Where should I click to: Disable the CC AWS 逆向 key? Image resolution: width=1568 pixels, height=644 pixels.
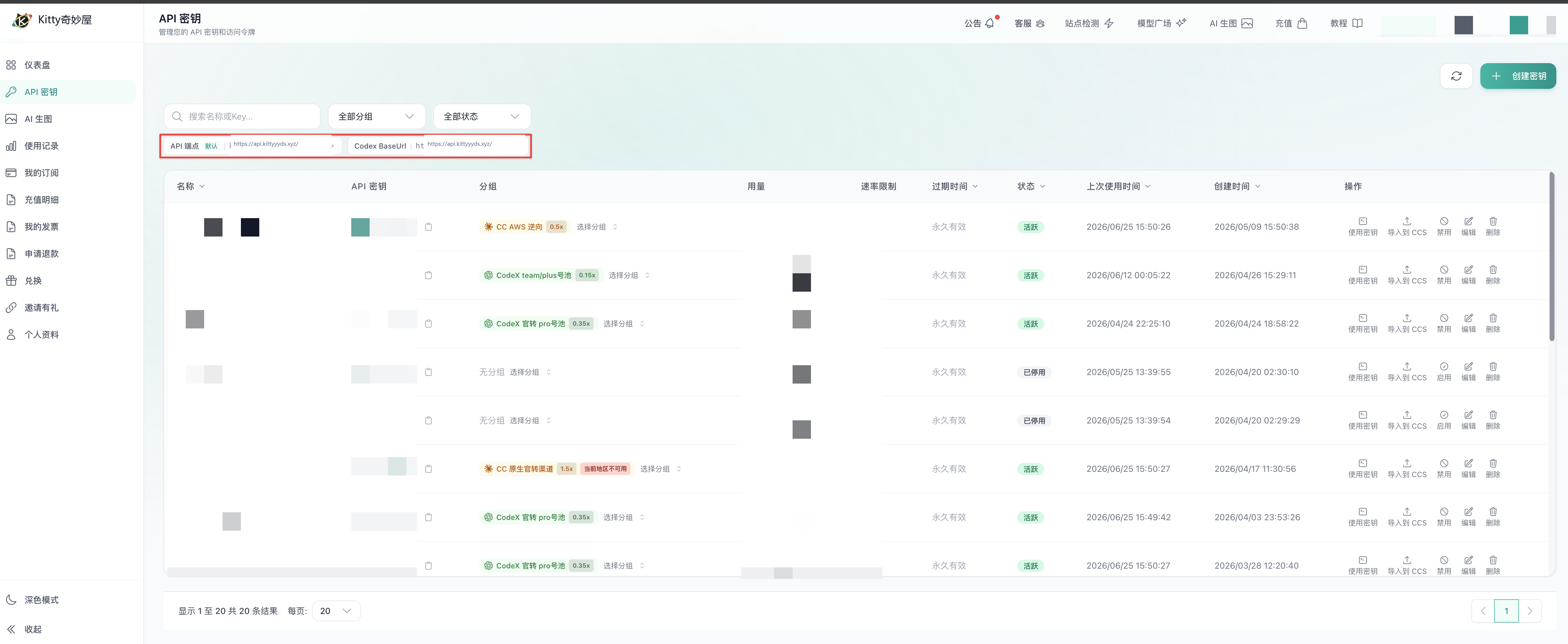click(1444, 226)
